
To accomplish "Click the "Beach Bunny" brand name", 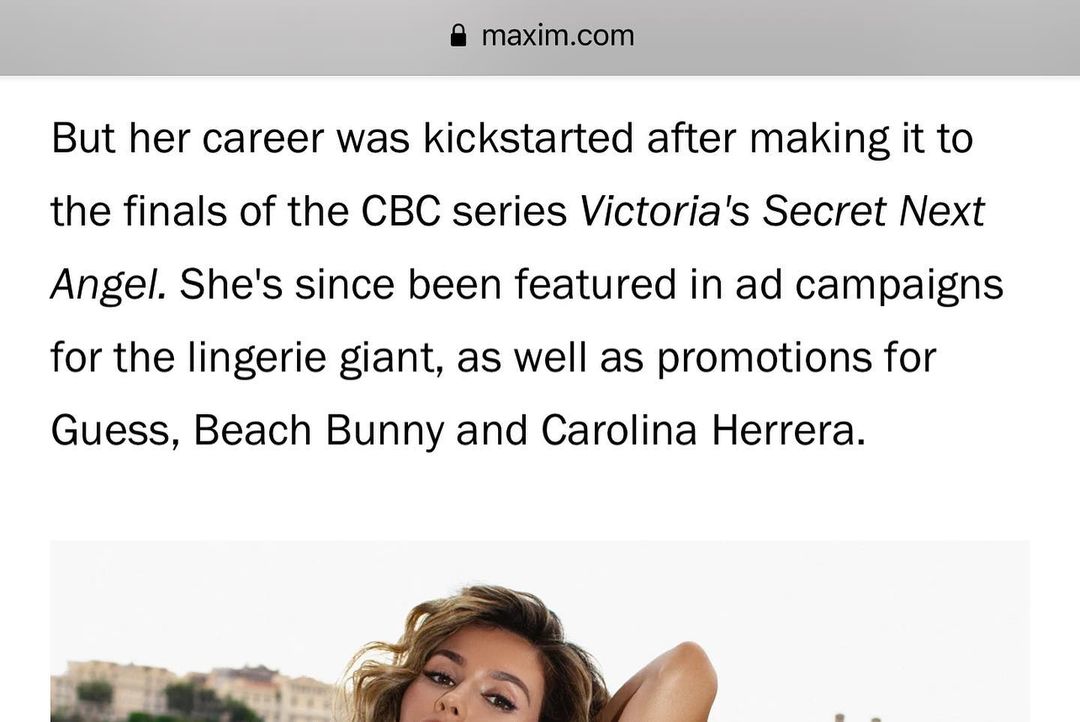I will [319, 431].
